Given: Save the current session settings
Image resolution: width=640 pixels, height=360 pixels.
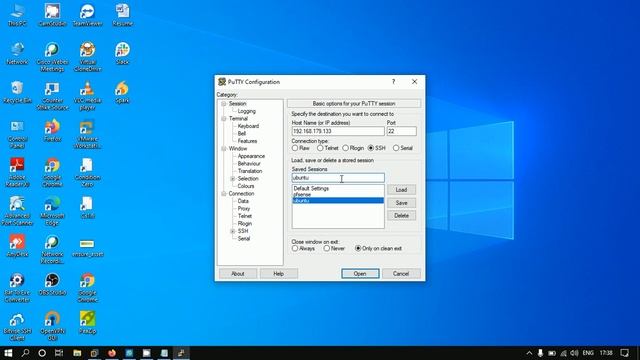Looking at the screenshot, I should click(401, 203).
